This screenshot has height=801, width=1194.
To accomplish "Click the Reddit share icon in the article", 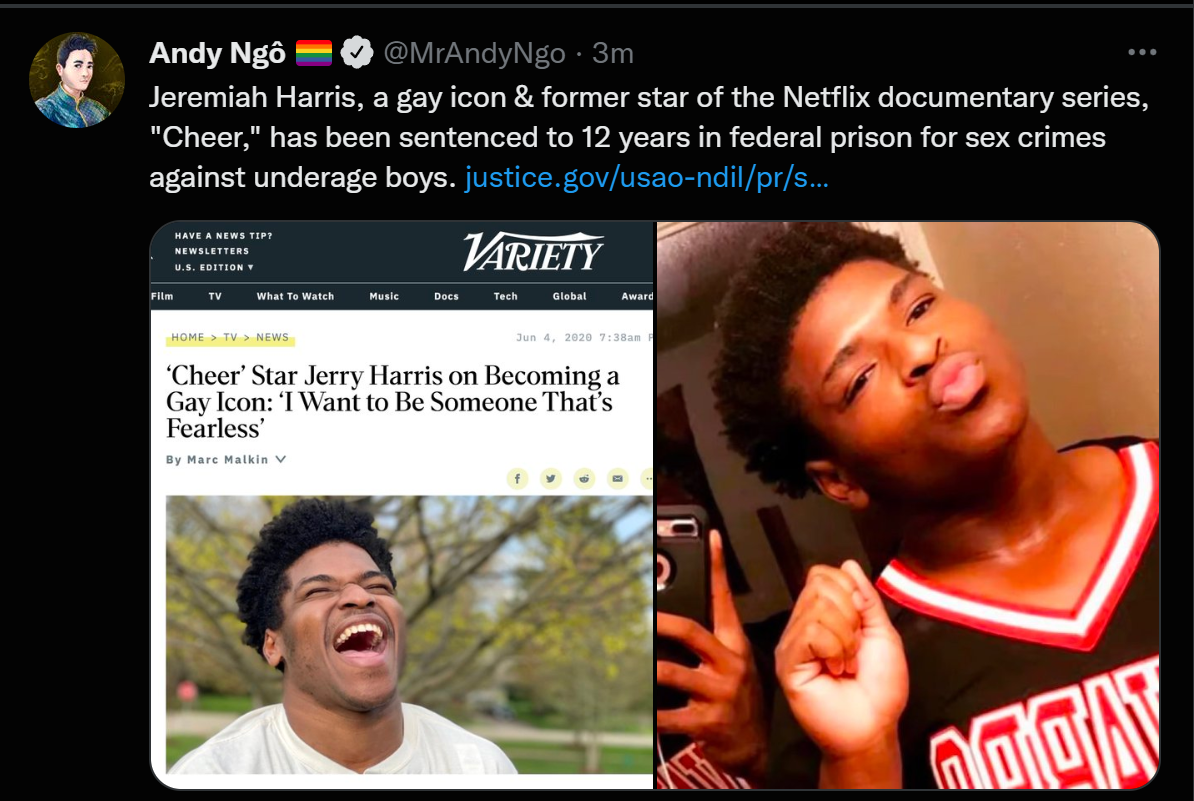I will coord(584,478).
